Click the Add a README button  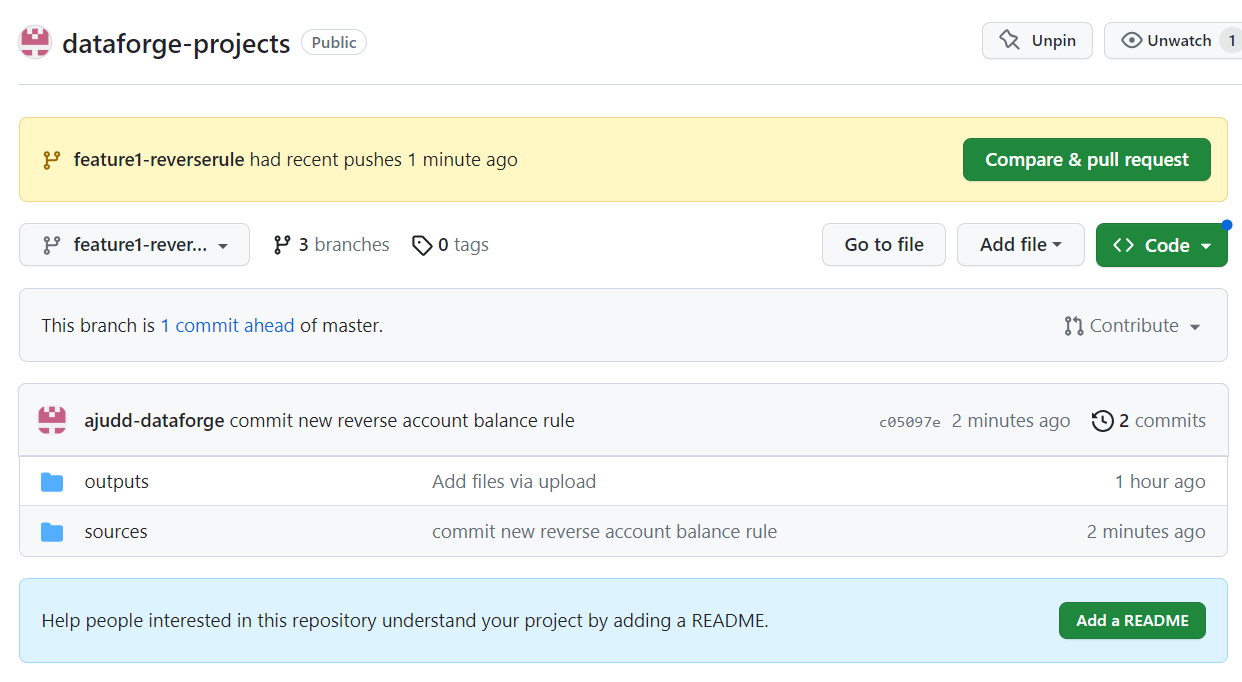click(x=1132, y=621)
